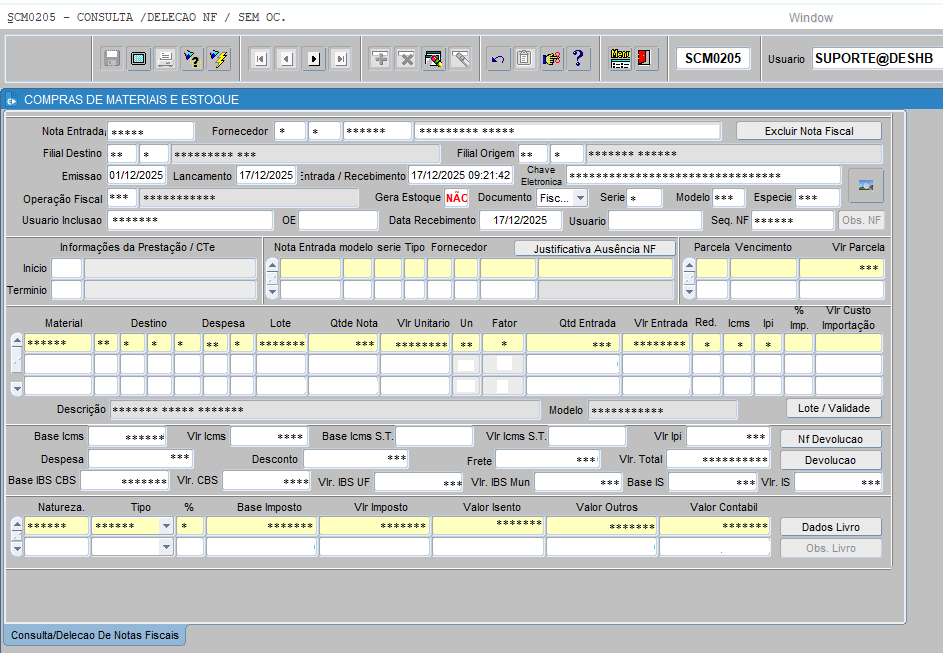The height and width of the screenshot is (653, 943).
Task: Open the Documento dropdown showing Fisc...
Action: tap(580, 198)
